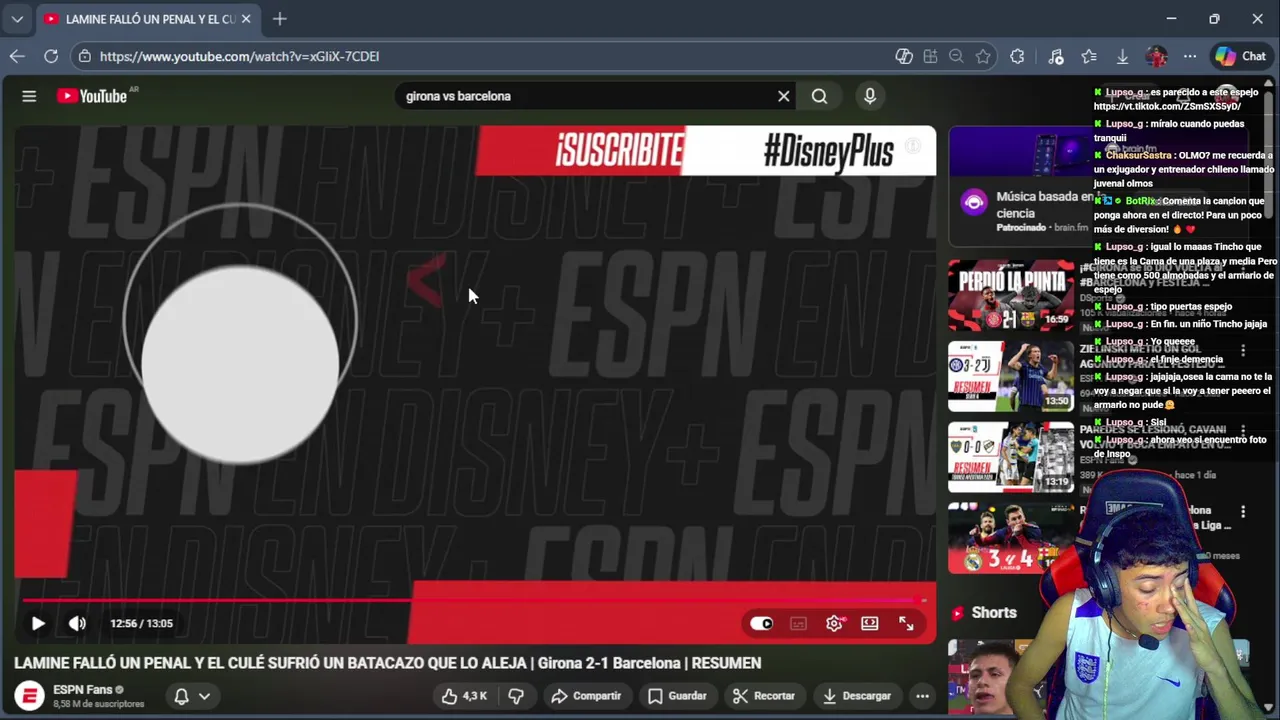The width and height of the screenshot is (1280, 720).
Task: Open browser downloads arrow icon
Action: click(x=1122, y=57)
